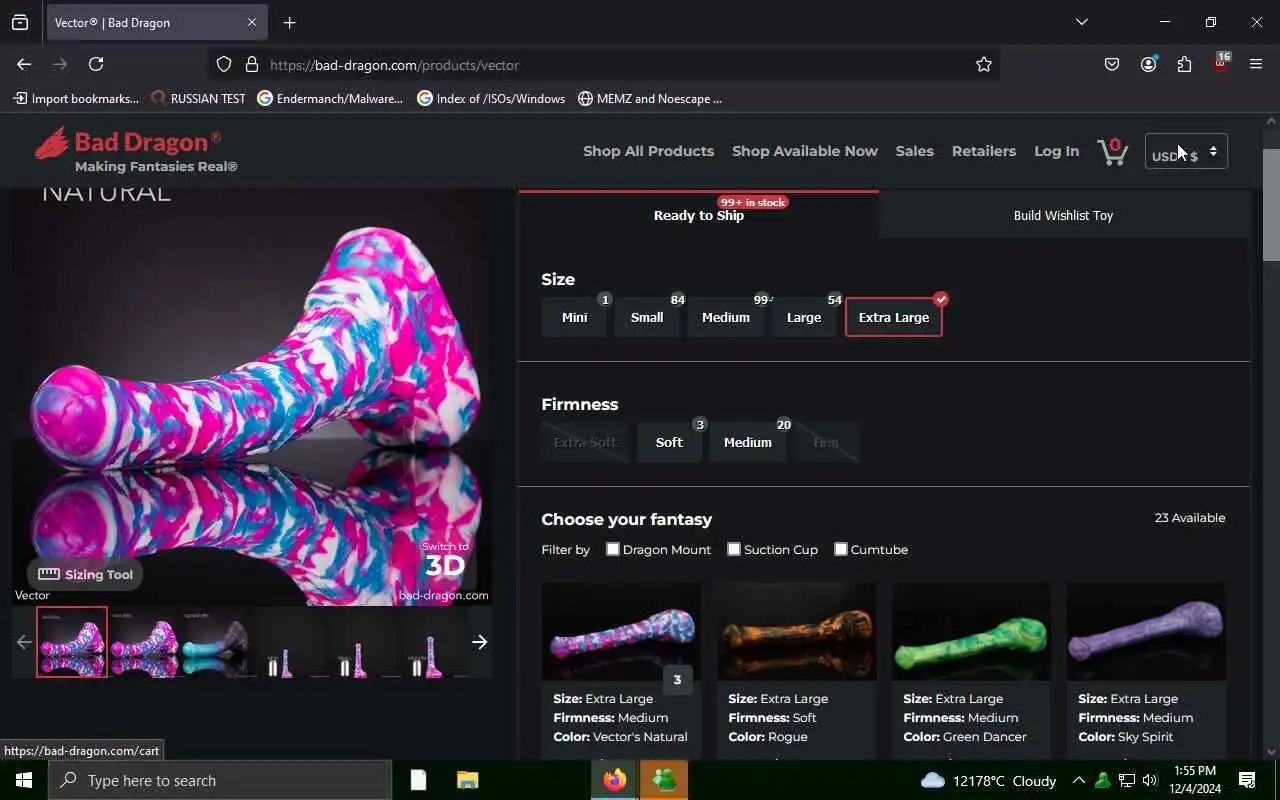Select the Mini size option
Image resolution: width=1280 pixels, height=800 pixels.
click(x=574, y=317)
